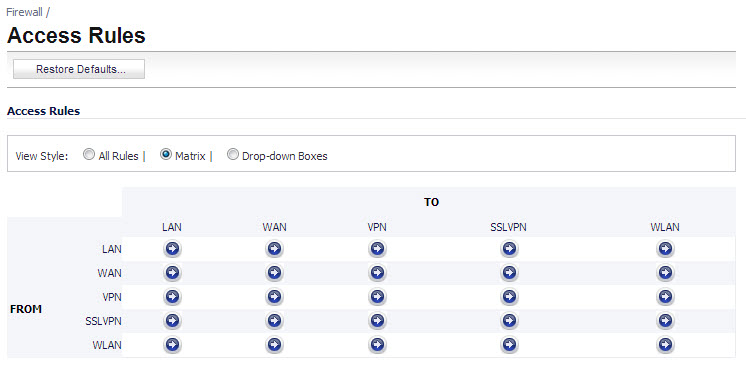Open WLAN to SSLVPN rules arrow
Image resolution: width=746 pixels, height=365 pixels.
tap(509, 345)
